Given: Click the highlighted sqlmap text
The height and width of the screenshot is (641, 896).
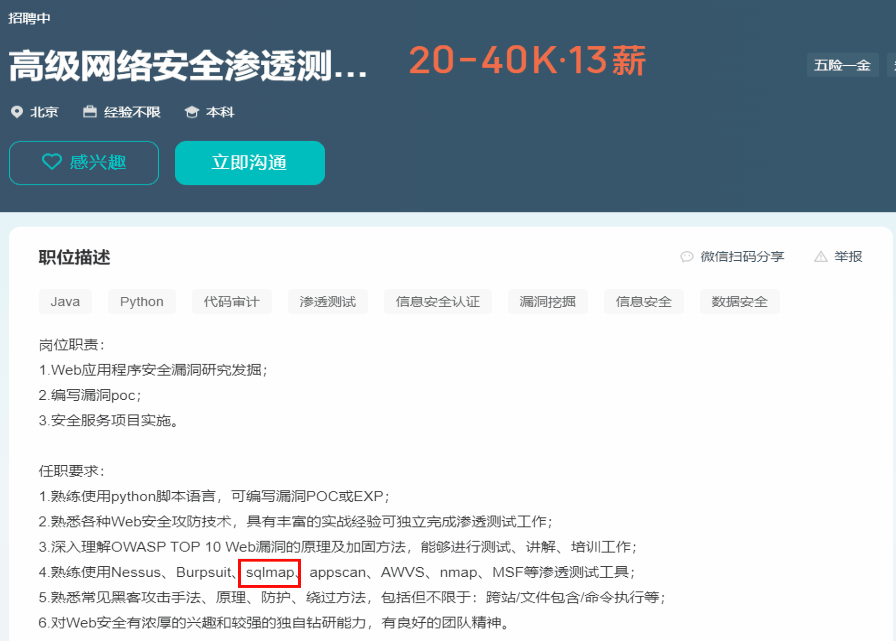Looking at the screenshot, I should click(270, 573).
